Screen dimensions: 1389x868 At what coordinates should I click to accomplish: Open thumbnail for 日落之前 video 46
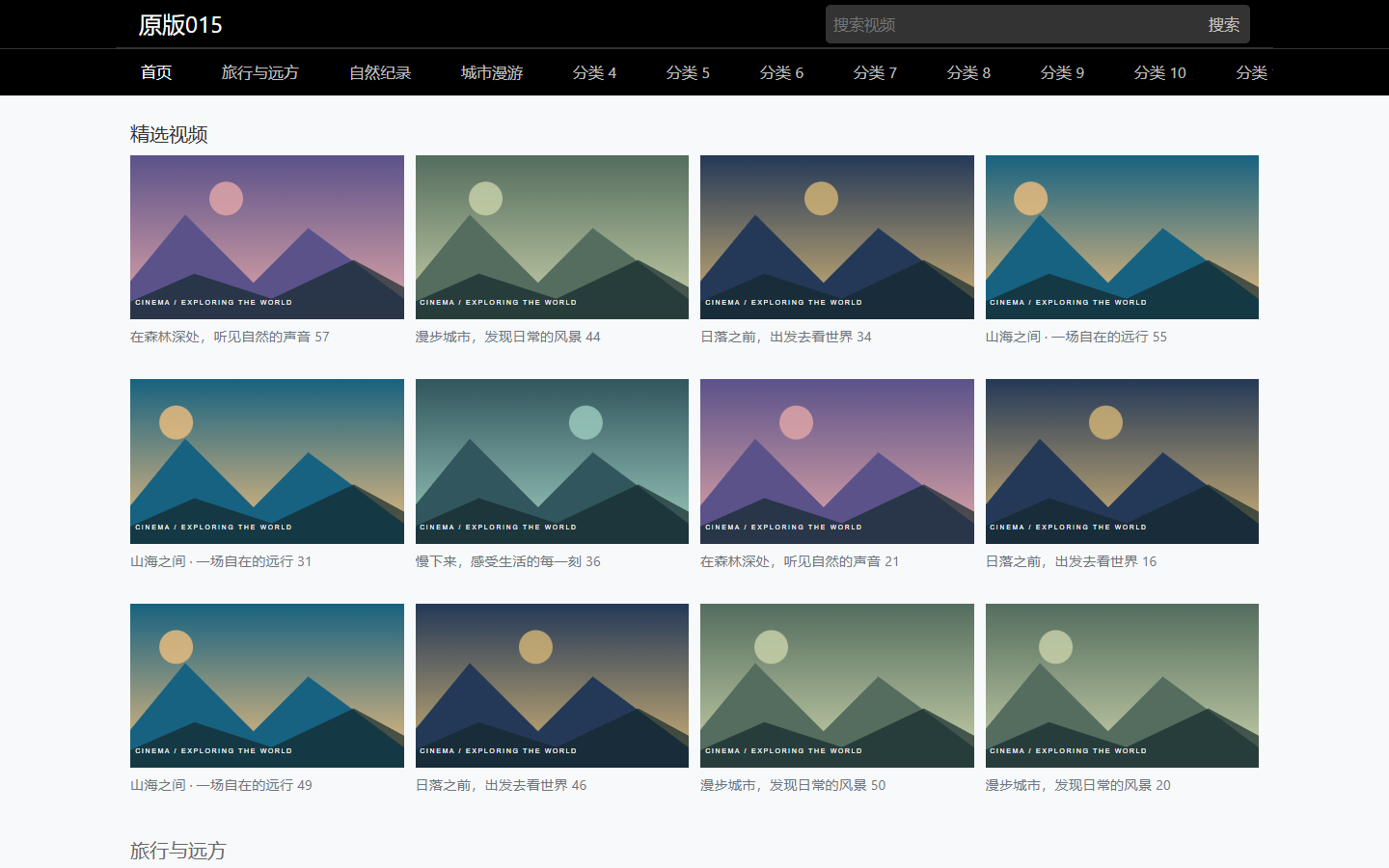coord(552,686)
